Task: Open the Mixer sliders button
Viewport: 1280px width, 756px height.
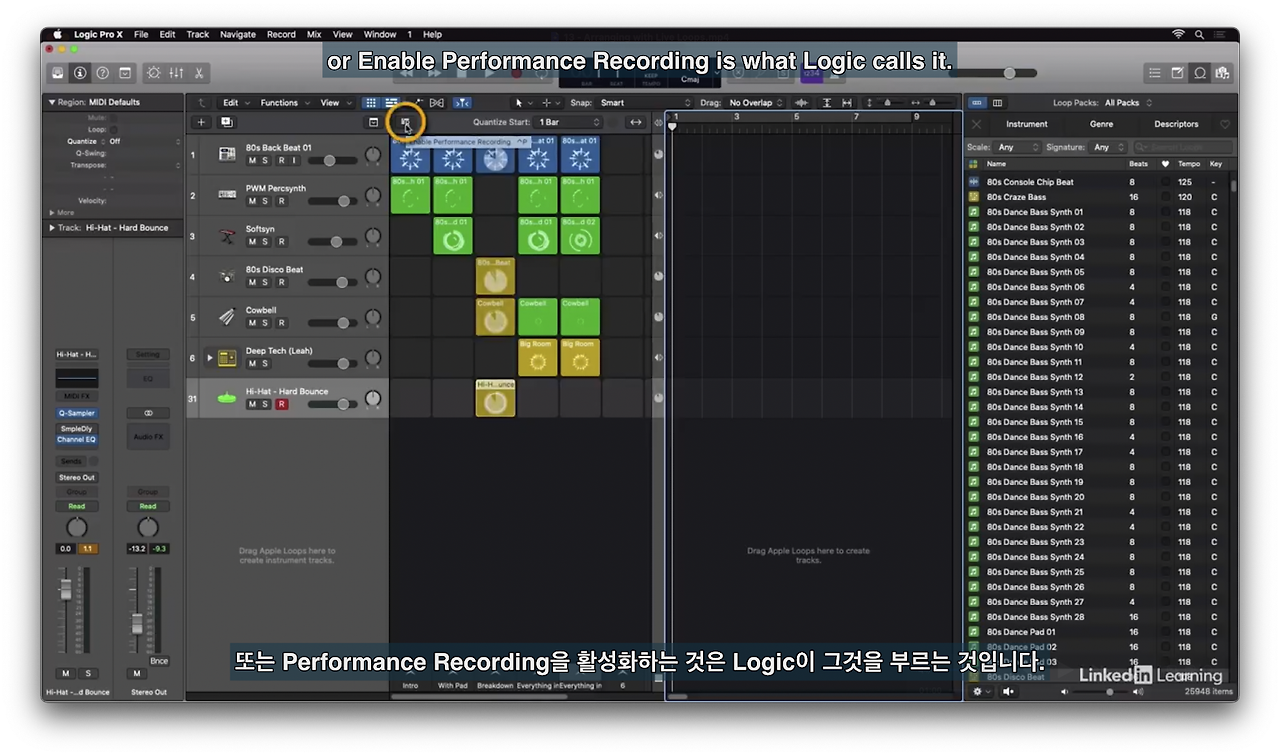Action: 176,73
